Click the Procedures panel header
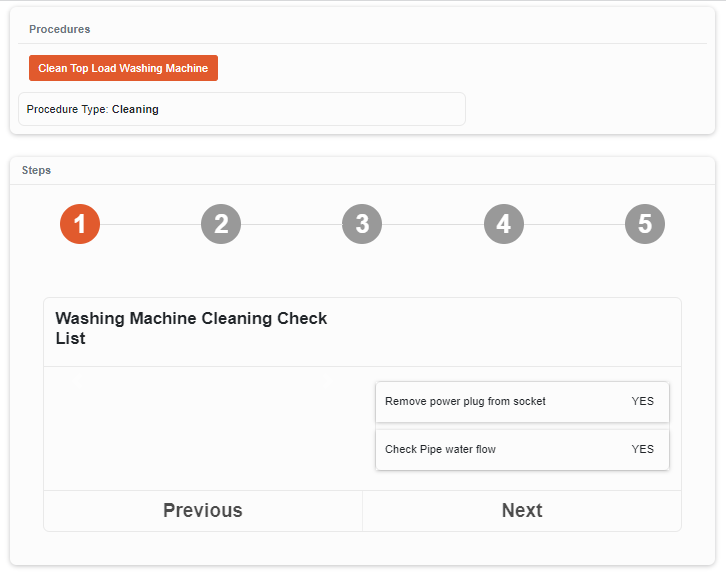726x575 pixels. point(59,29)
